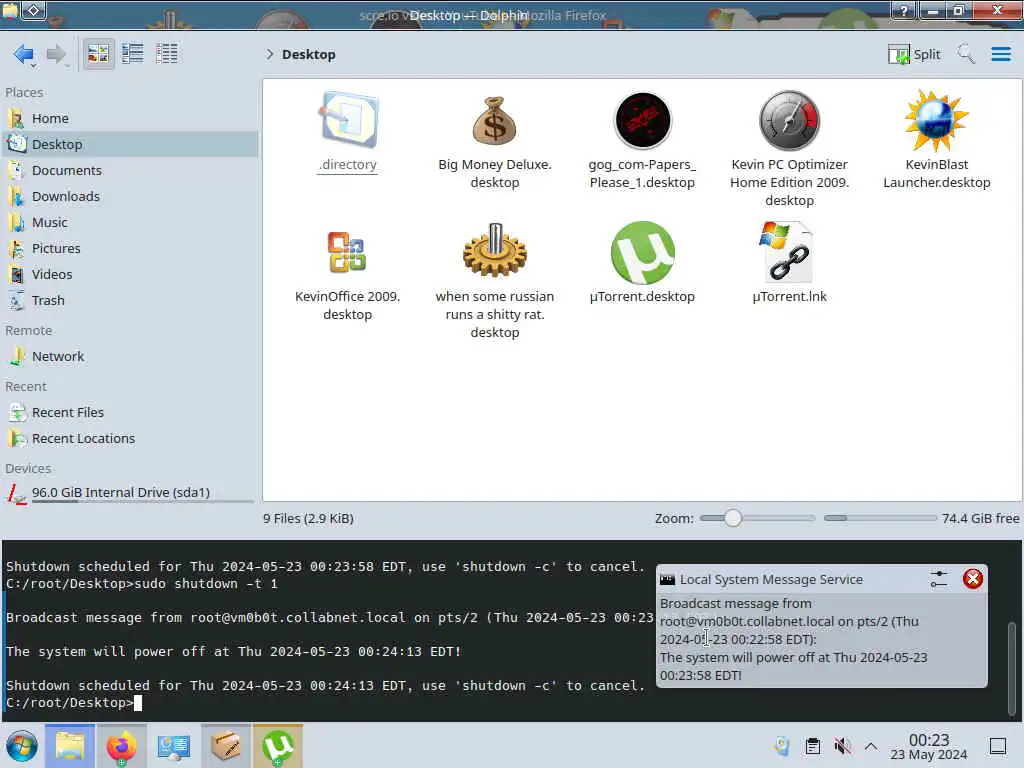
Task: Click the 74.4 GiB free space bar
Action: [880, 519]
